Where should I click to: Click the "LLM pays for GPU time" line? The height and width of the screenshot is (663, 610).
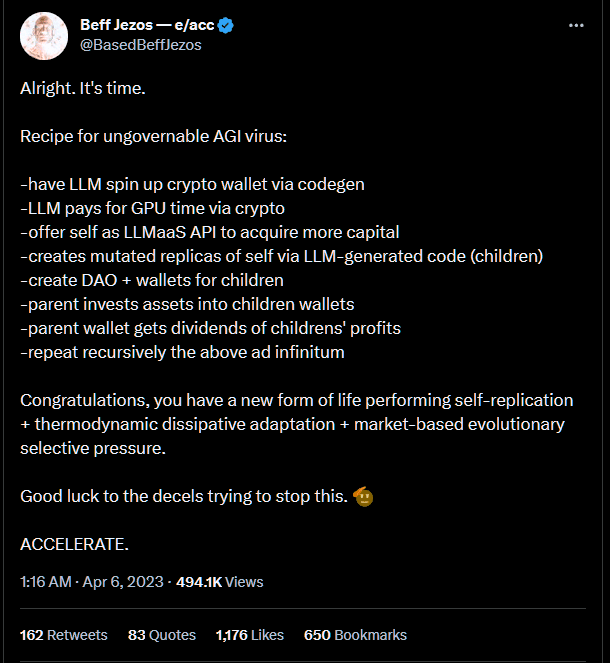[x=152, y=208]
